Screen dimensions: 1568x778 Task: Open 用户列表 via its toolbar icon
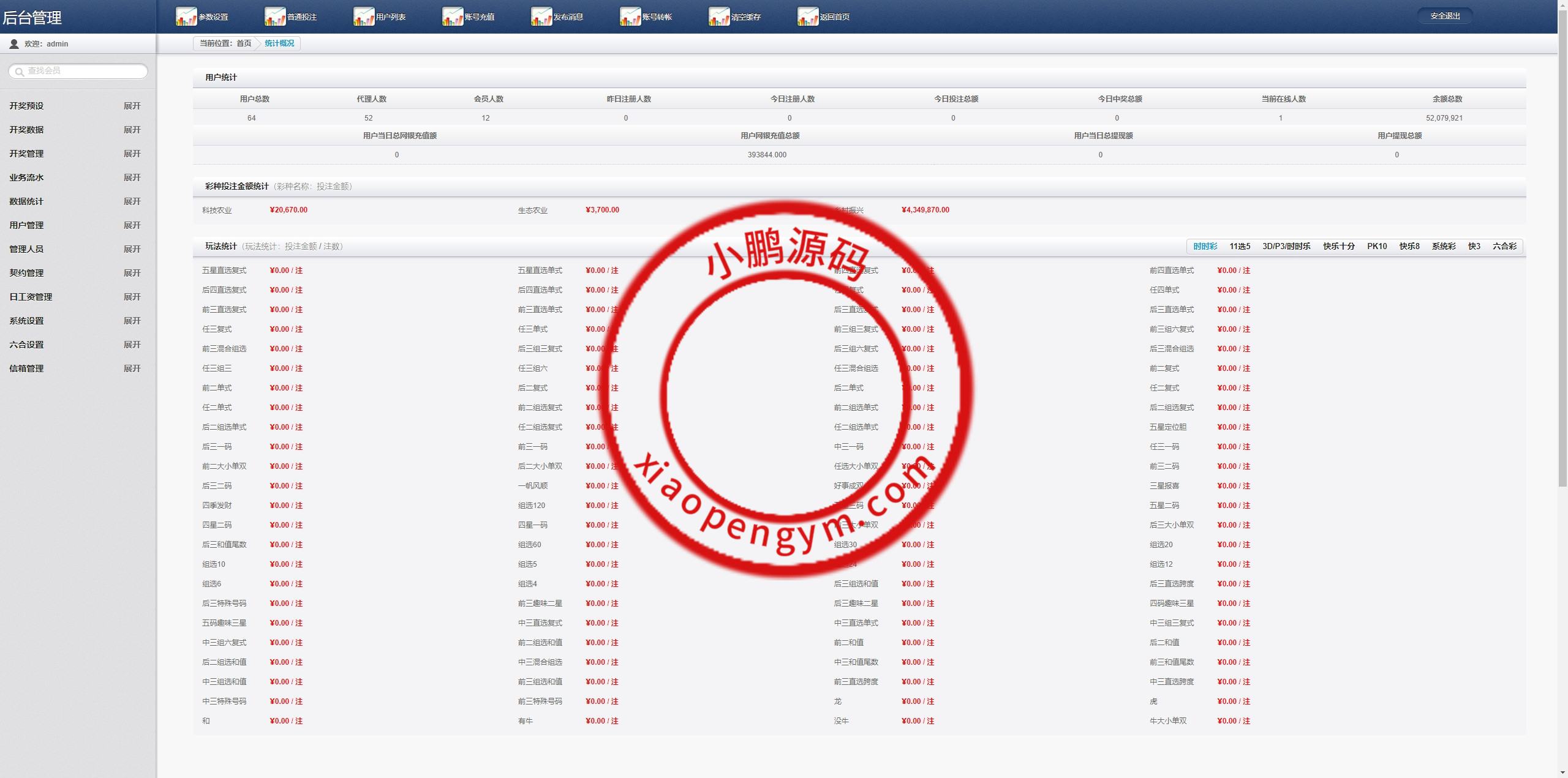pyautogui.click(x=363, y=17)
